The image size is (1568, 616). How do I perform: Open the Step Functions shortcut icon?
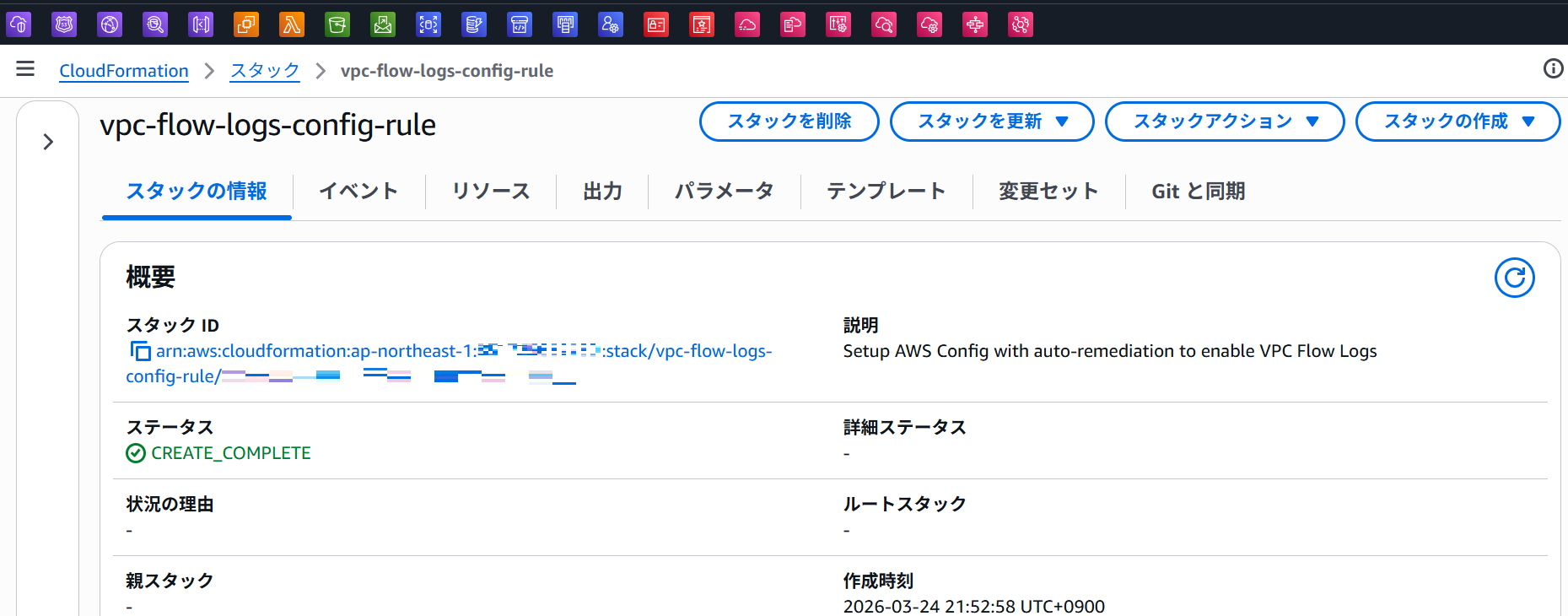[x=975, y=24]
